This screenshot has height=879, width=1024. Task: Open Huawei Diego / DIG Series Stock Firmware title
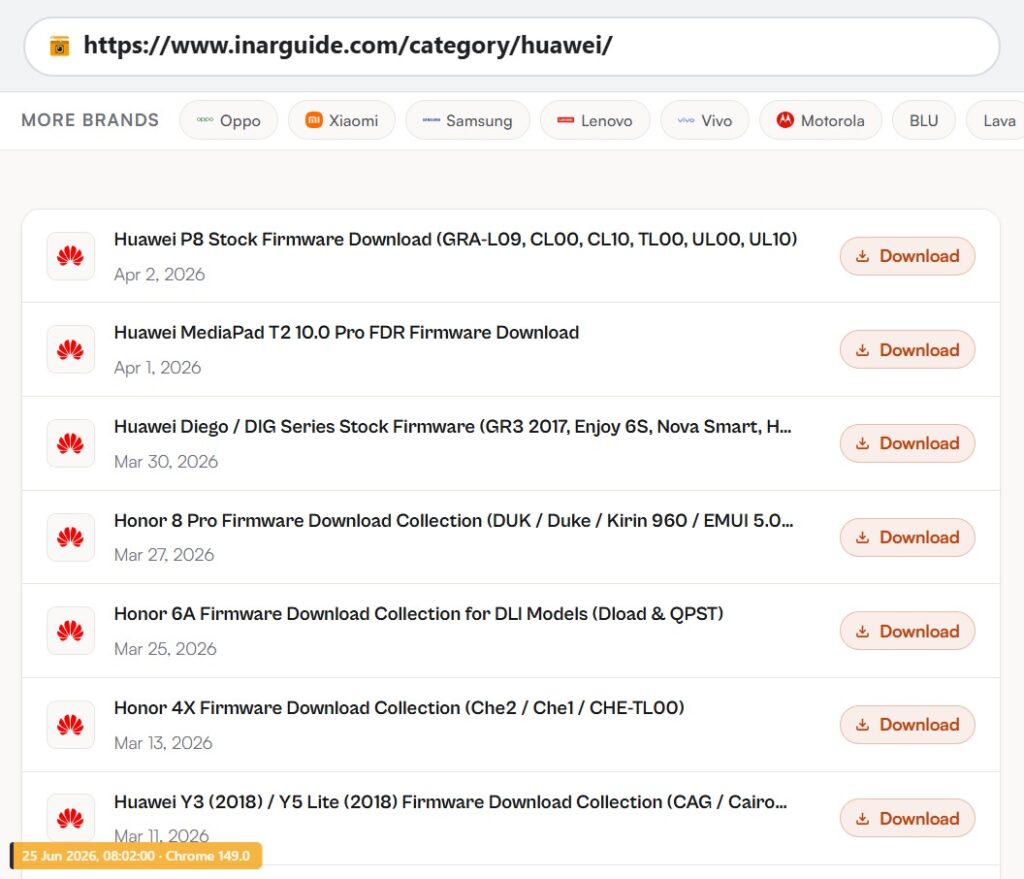coord(453,427)
